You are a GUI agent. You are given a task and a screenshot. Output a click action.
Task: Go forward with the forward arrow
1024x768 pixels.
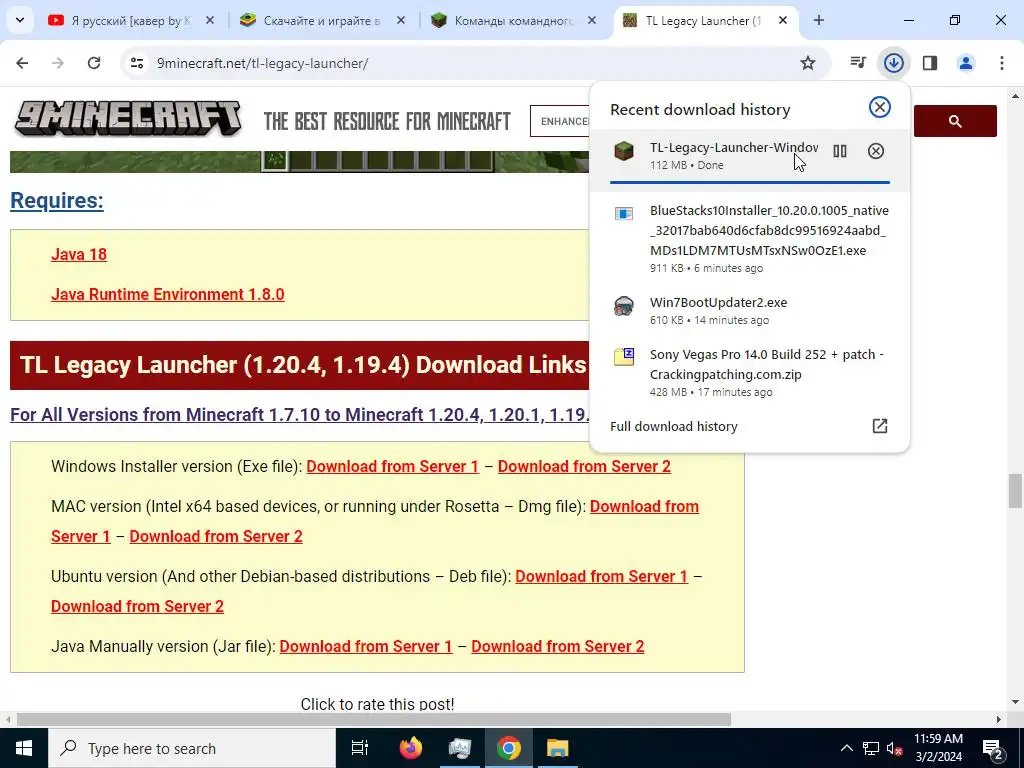point(58,63)
